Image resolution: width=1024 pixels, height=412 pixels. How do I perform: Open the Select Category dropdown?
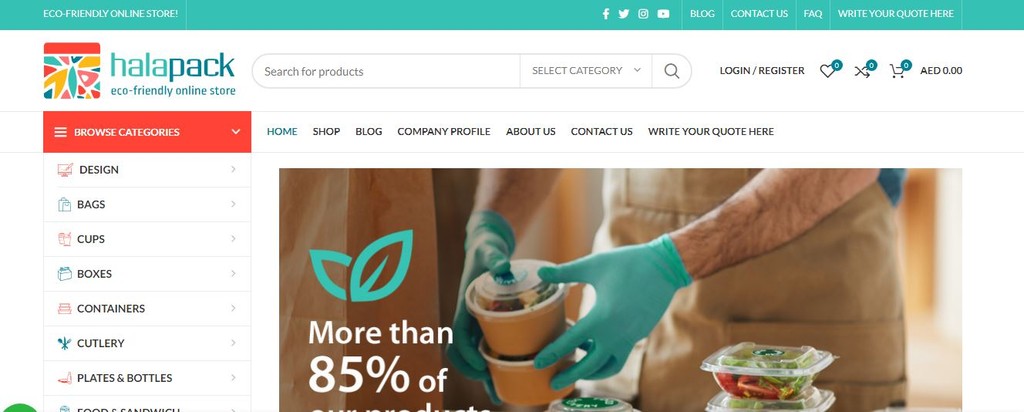tap(586, 71)
